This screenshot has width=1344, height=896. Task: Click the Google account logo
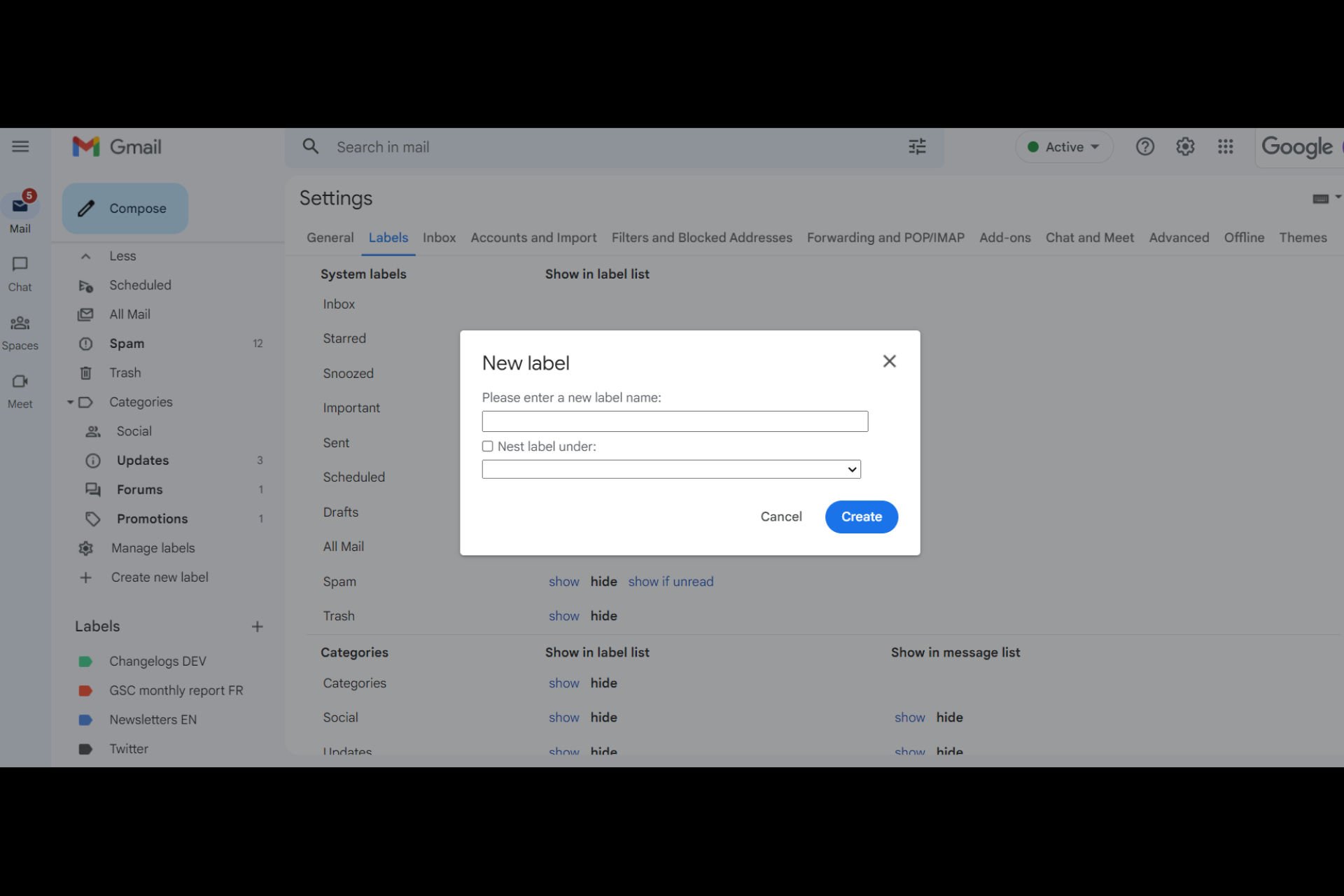pyautogui.click(x=1296, y=147)
